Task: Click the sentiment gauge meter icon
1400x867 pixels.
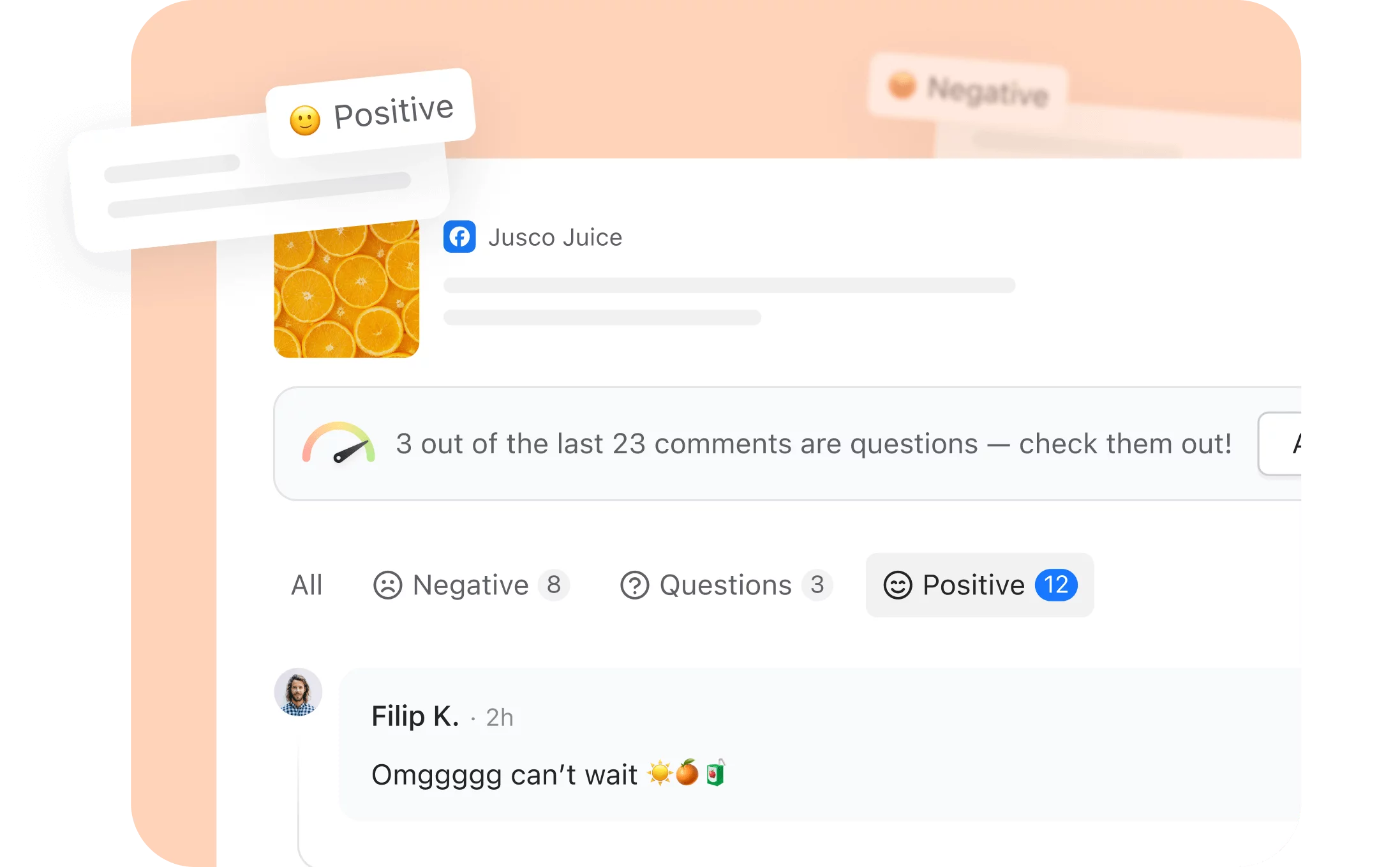Action: click(x=339, y=442)
